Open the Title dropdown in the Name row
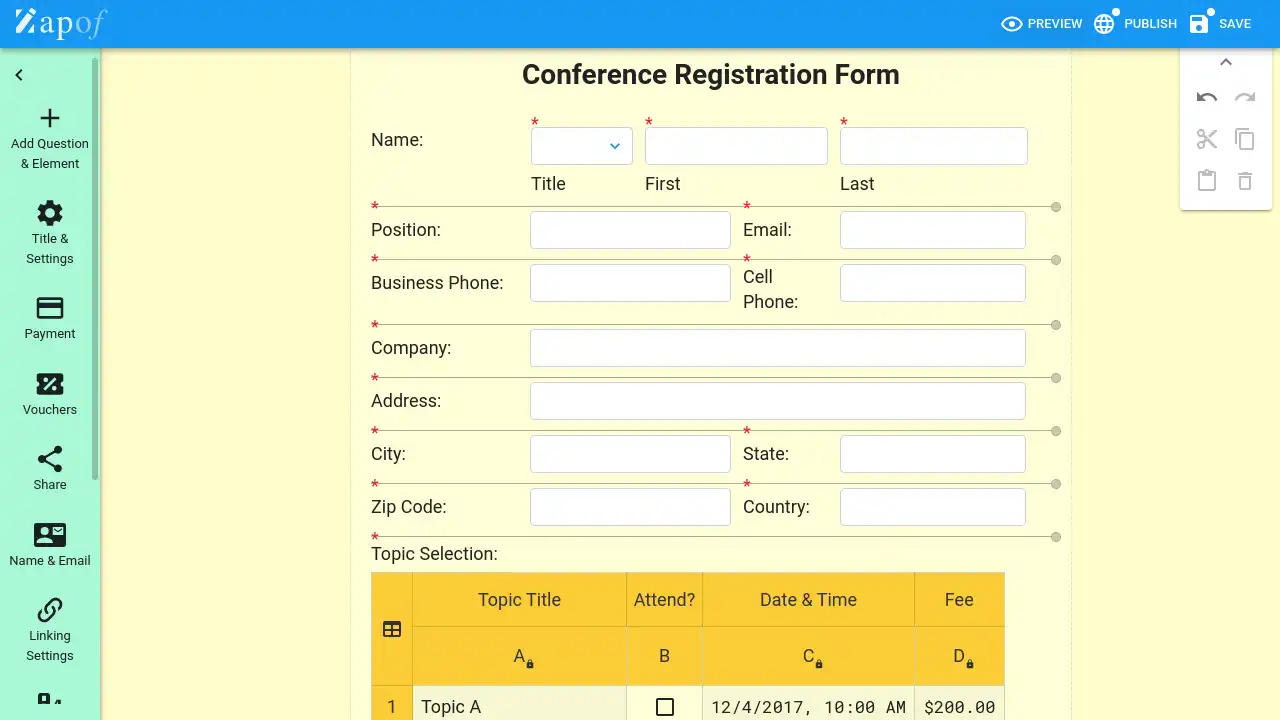The width and height of the screenshot is (1280, 720). tap(614, 145)
